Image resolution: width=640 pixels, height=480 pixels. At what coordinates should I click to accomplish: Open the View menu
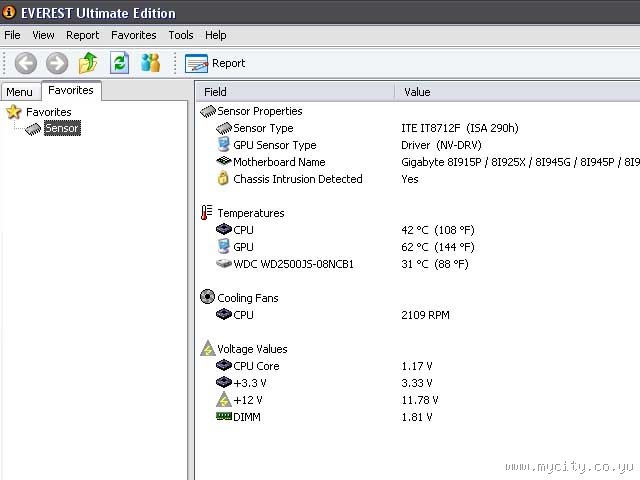(x=43, y=35)
